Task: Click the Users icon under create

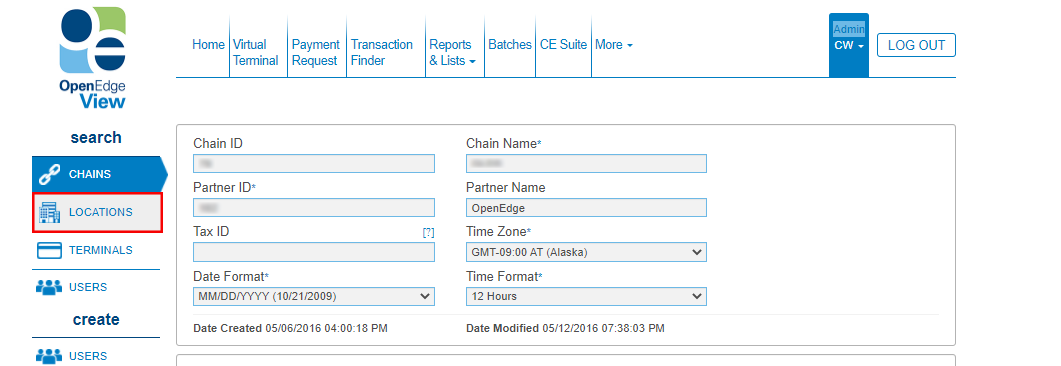Action: [x=49, y=356]
